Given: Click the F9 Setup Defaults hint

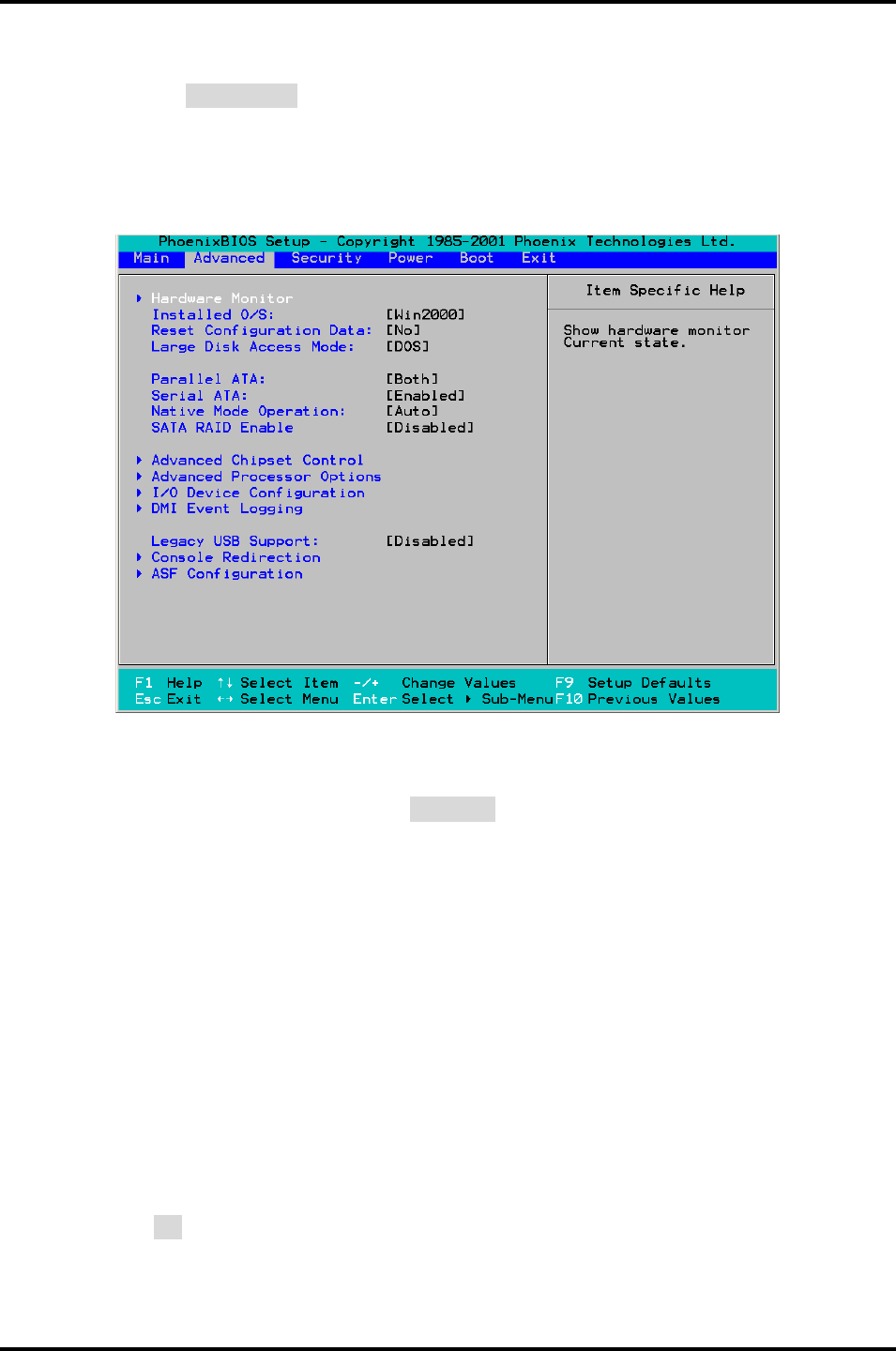Looking at the screenshot, I should [x=633, y=683].
